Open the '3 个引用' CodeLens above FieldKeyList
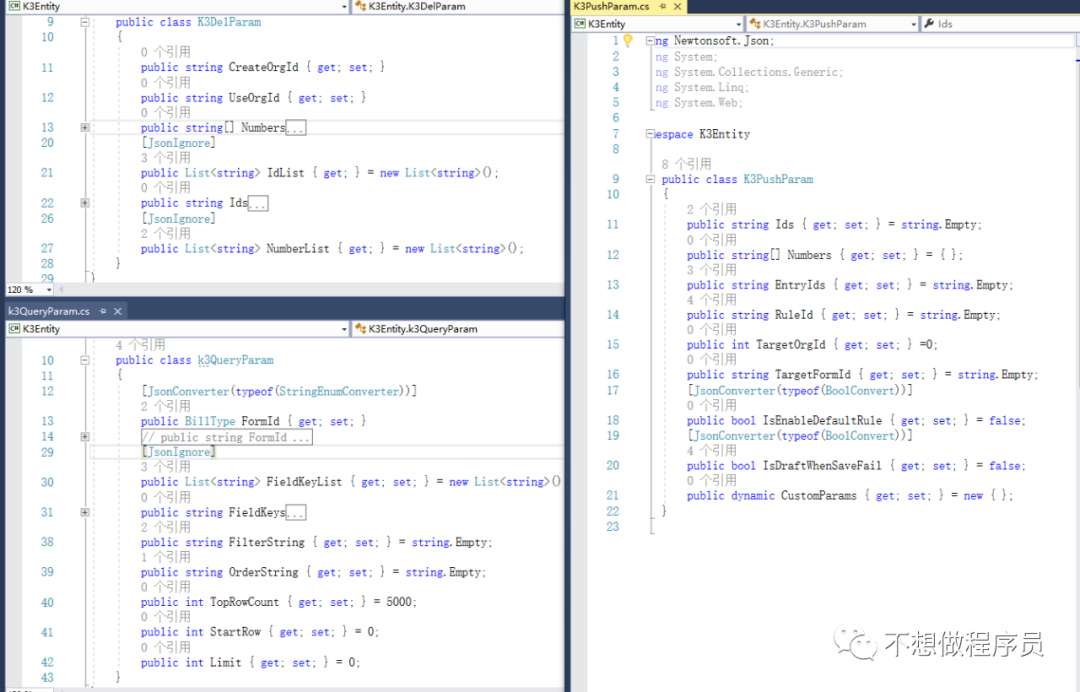 click(x=165, y=467)
